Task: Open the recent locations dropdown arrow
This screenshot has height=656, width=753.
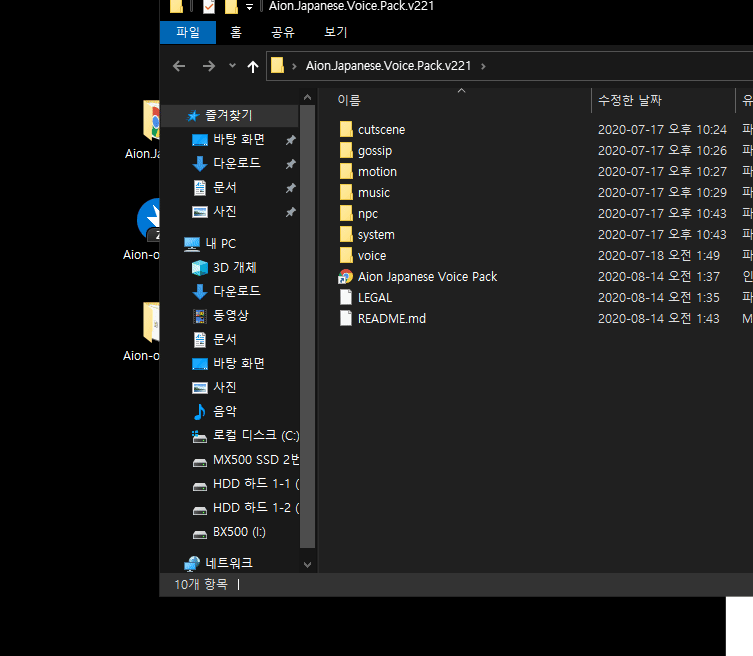Action: 232,66
